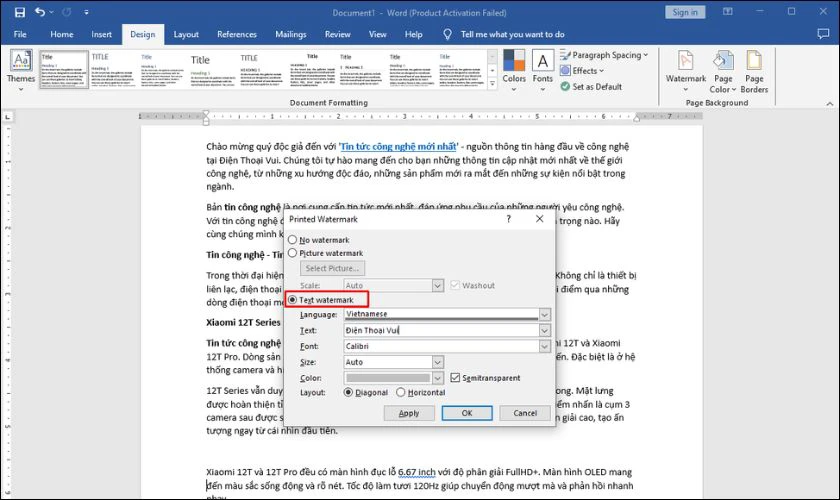Click Cancel in Printed Watermark dialog
The width and height of the screenshot is (840, 500).
click(525, 413)
